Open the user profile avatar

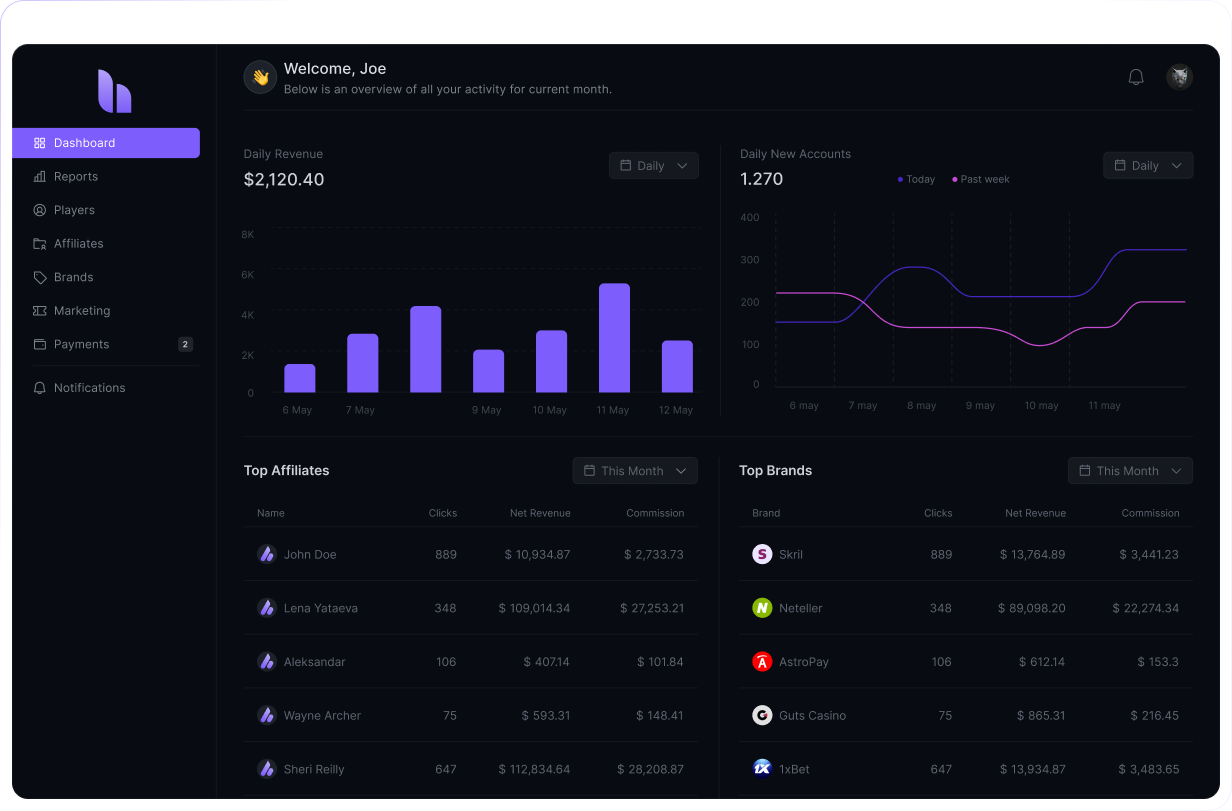tap(1179, 77)
